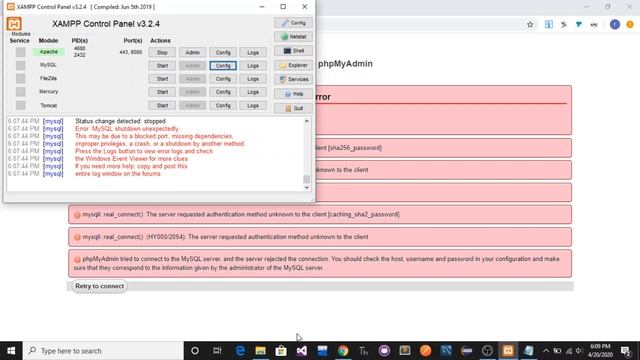
Task: Click the XAMPP log scrollbar thumb
Action: (x=307, y=179)
